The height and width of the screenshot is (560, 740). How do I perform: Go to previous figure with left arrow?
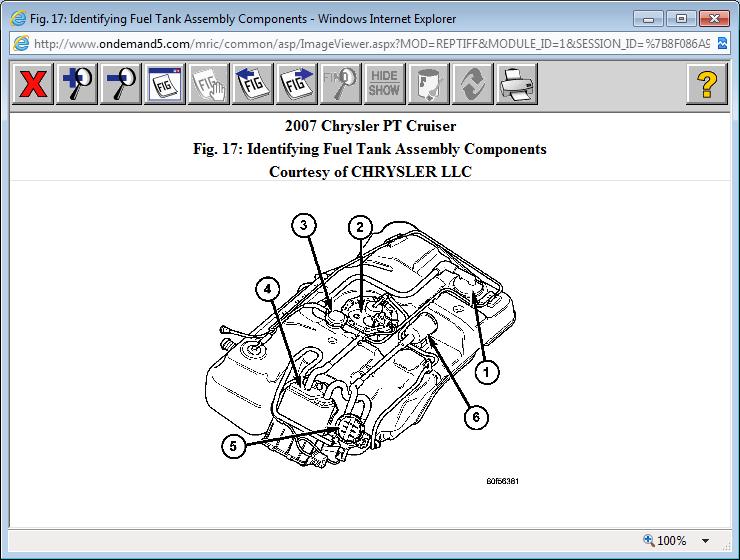252,84
